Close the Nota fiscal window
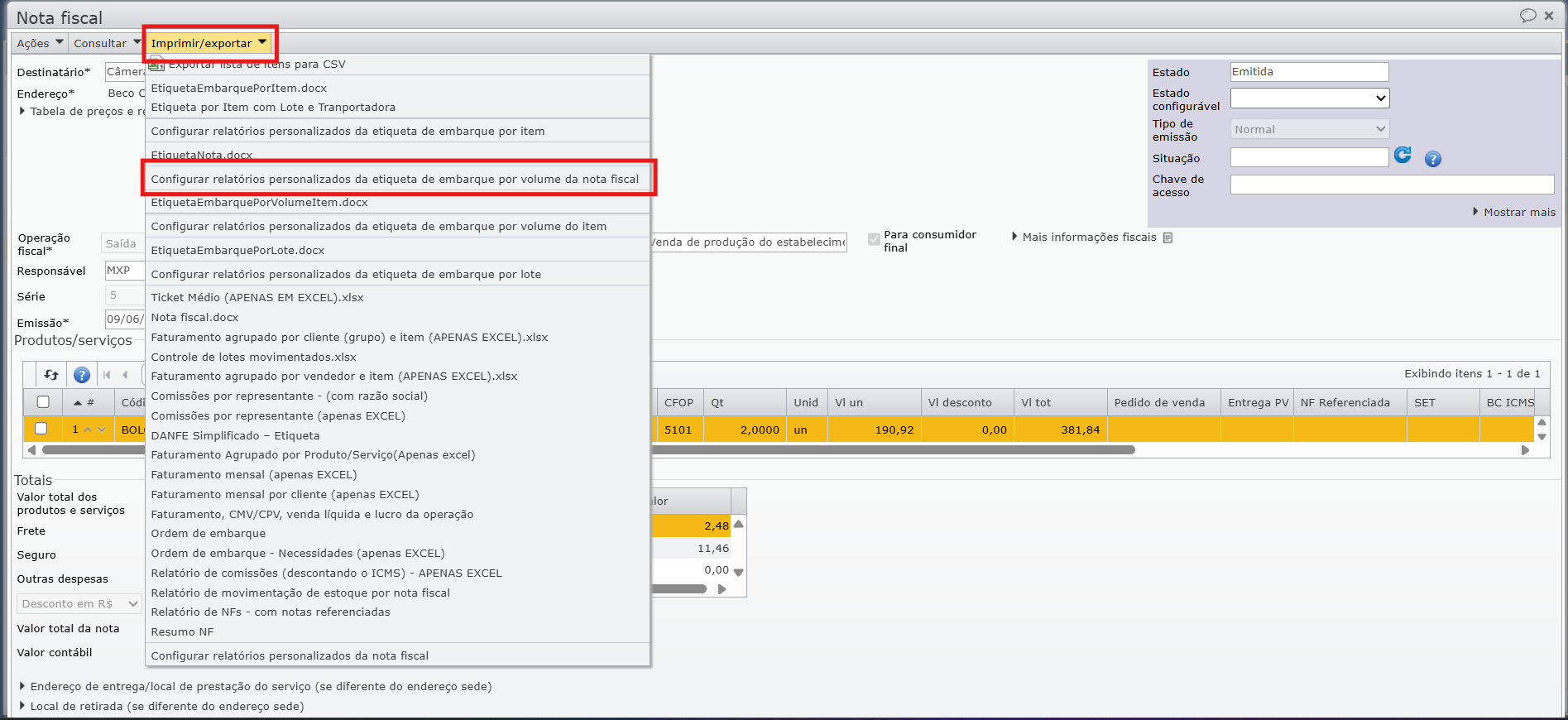 point(1549,16)
